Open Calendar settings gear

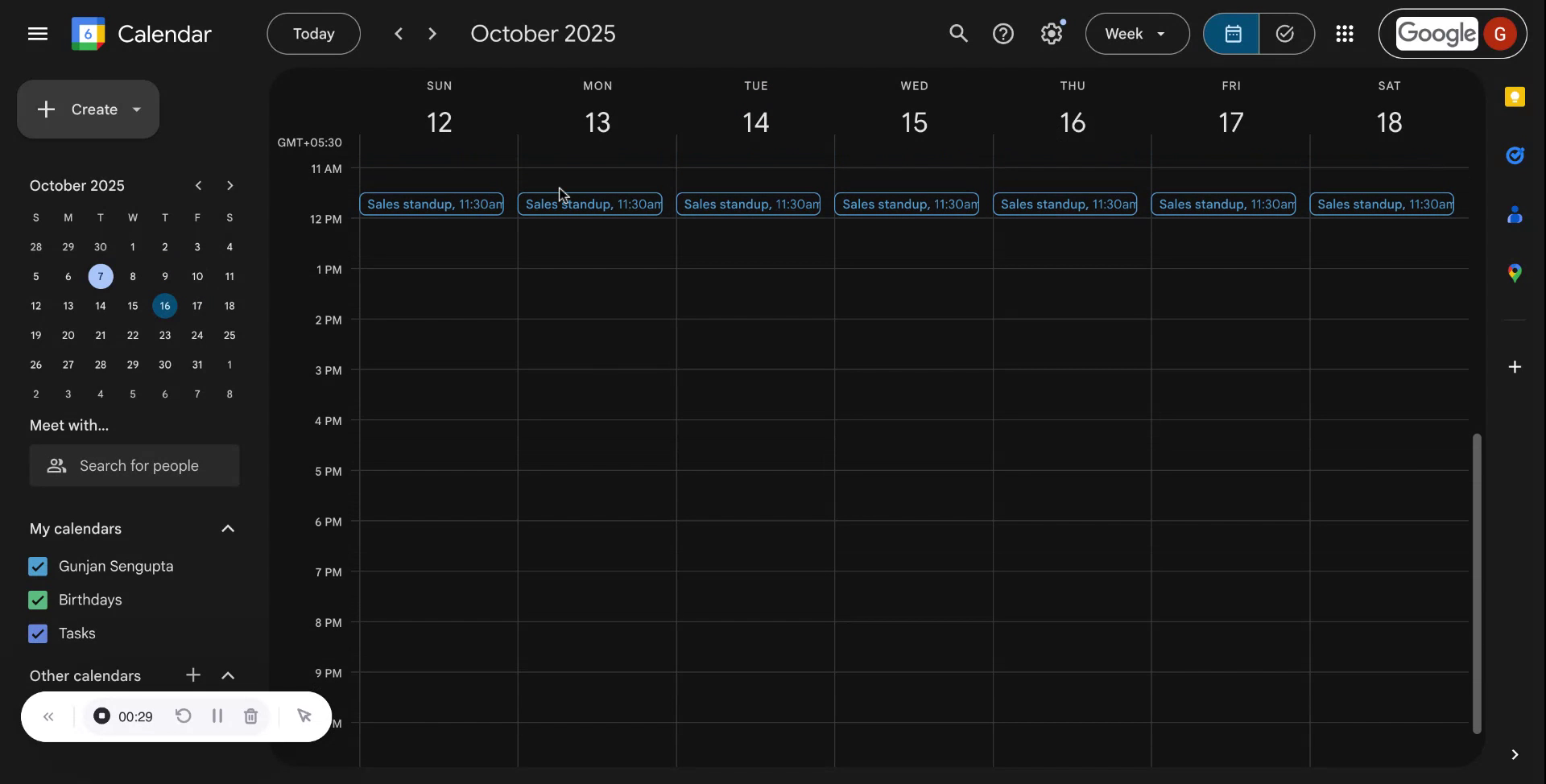pyautogui.click(x=1052, y=33)
